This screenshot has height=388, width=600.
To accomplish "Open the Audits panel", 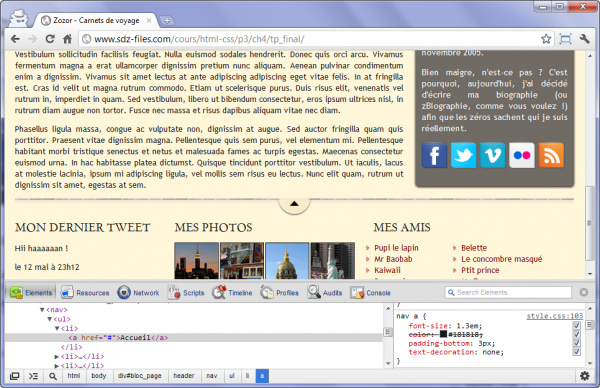I will coord(325,293).
